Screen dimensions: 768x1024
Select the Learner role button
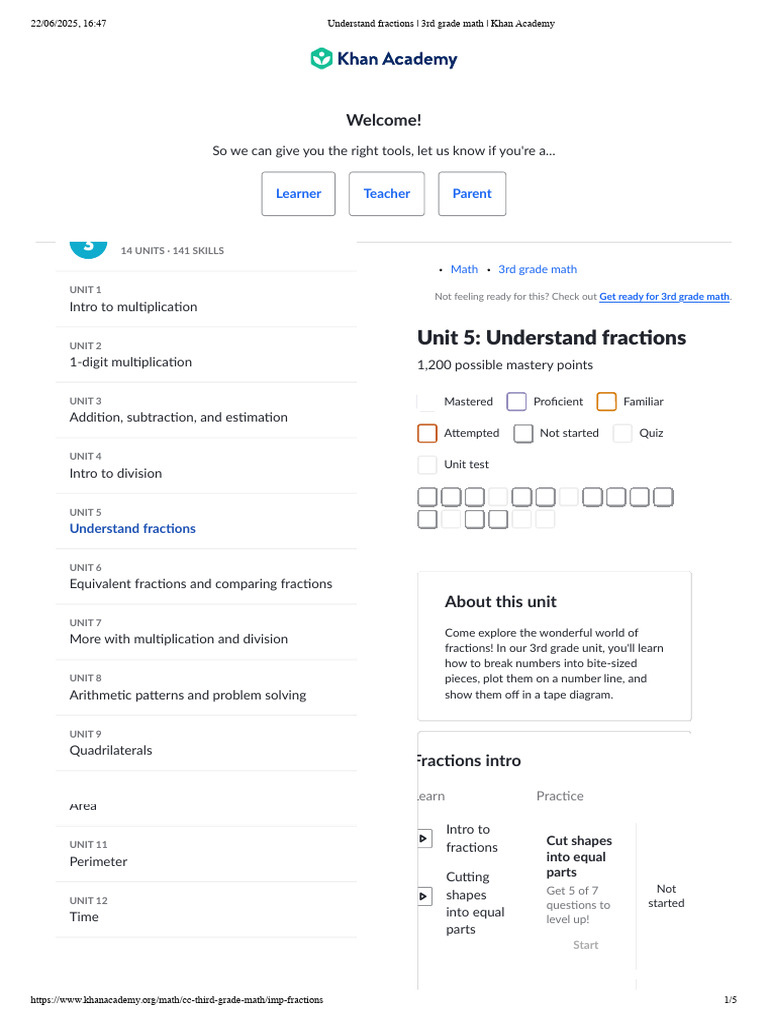click(x=298, y=194)
